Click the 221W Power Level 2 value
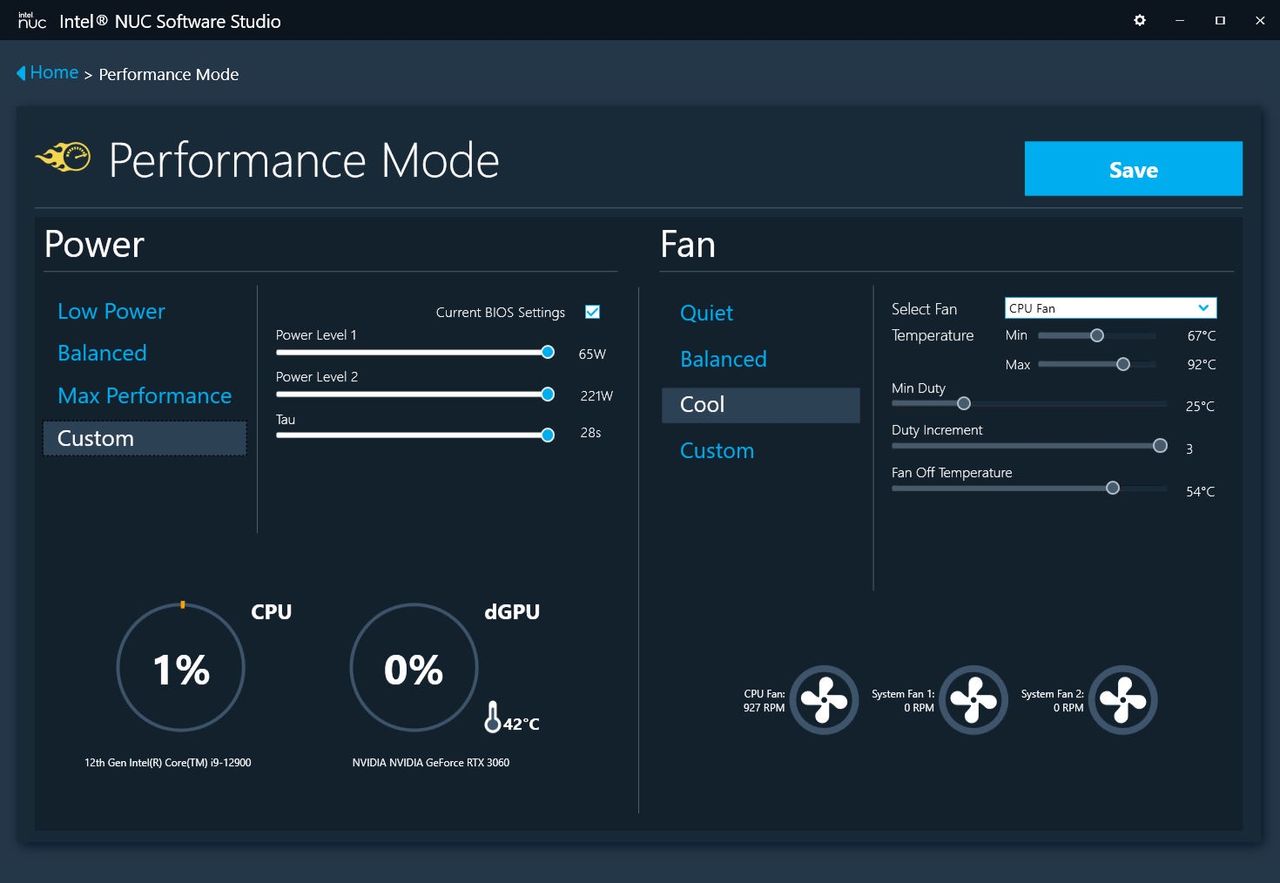Image resolution: width=1280 pixels, height=883 pixels. 596,396
